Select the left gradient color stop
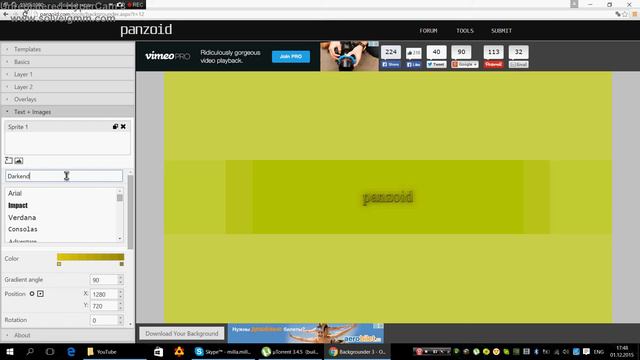The width and height of the screenshot is (640, 360). [59, 264]
